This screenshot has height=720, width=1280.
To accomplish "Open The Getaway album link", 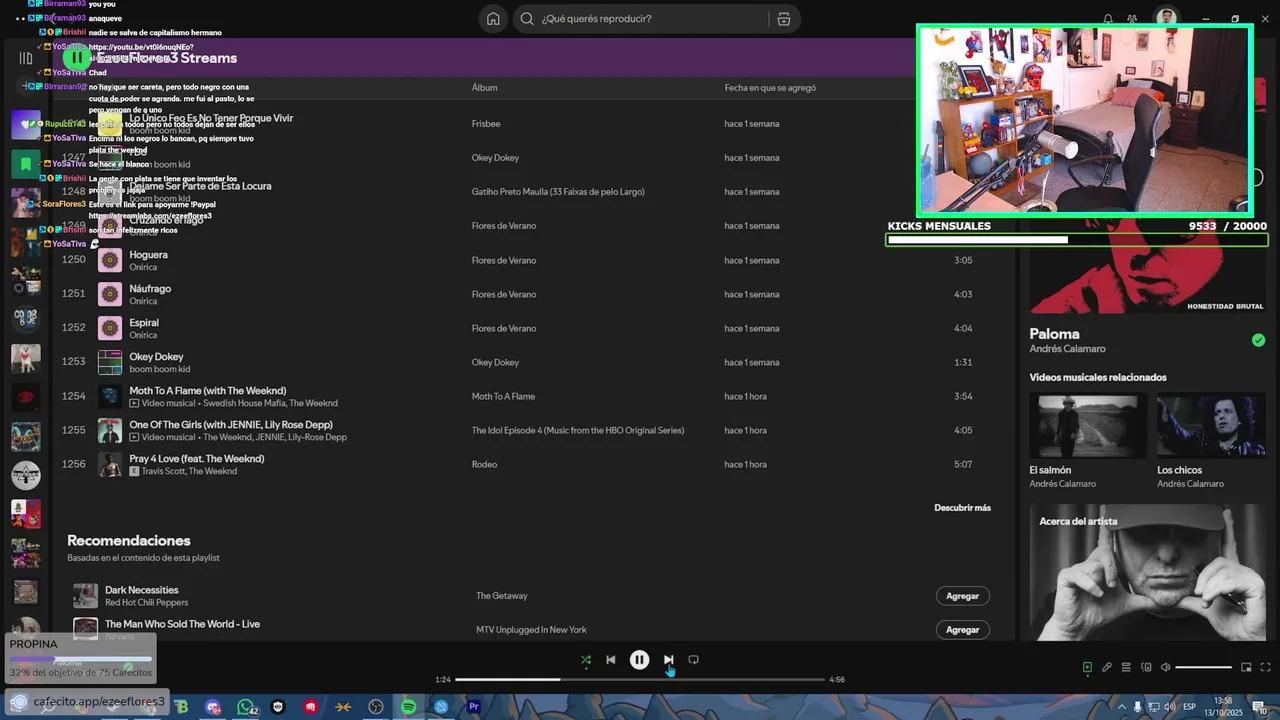I will (501, 596).
